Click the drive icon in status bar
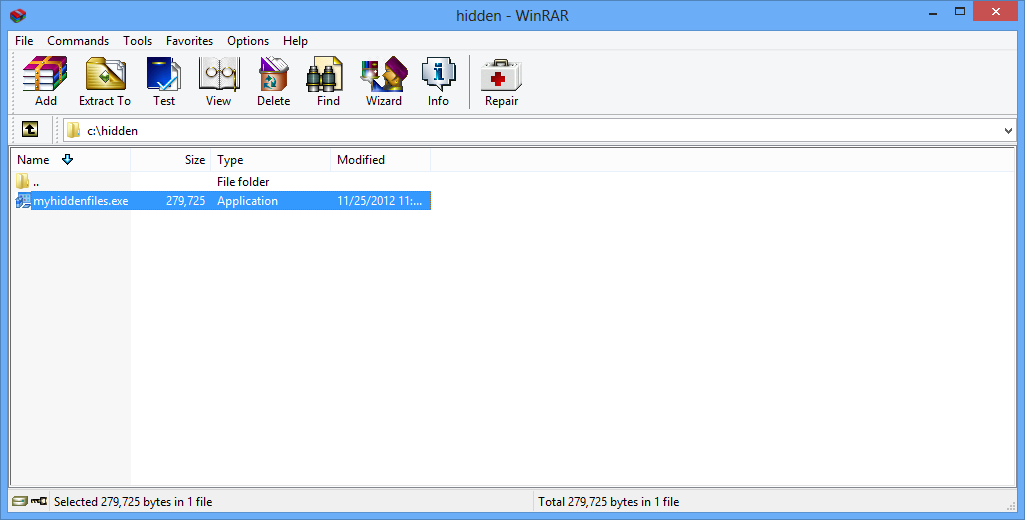The height and width of the screenshot is (520, 1025). coord(20,502)
